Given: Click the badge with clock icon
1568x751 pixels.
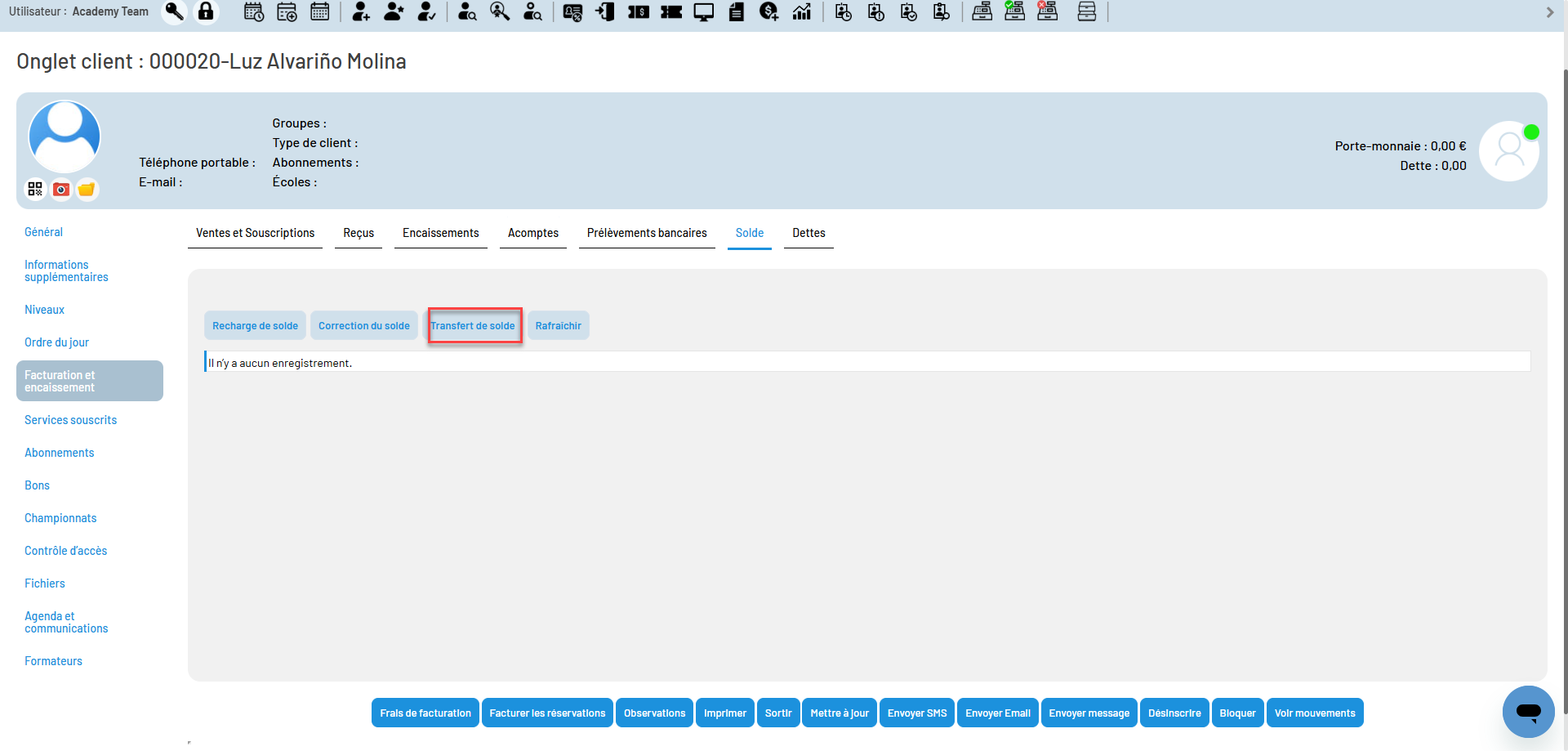Looking at the screenshot, I should point(844,11).
